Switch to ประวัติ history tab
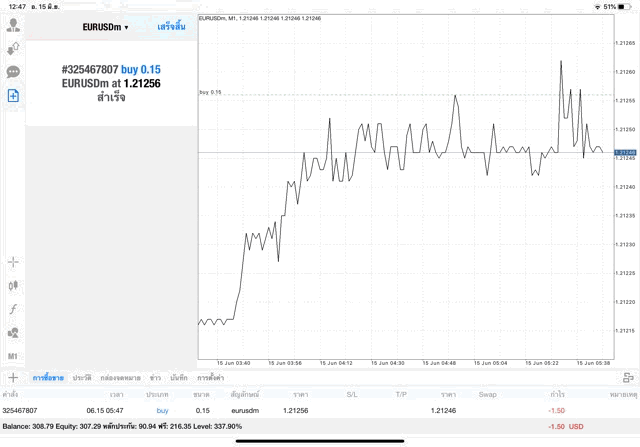Image resolution: width=640 pixels, height=447 pixels. (82, 378)
